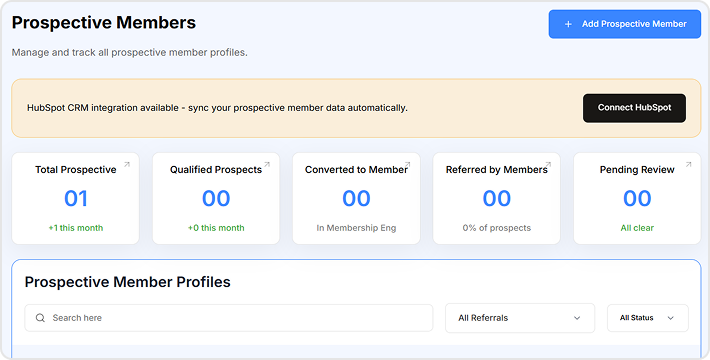Select the Total Prospective stat card
The width and height of the screenshot is (710, 360).
76,198
